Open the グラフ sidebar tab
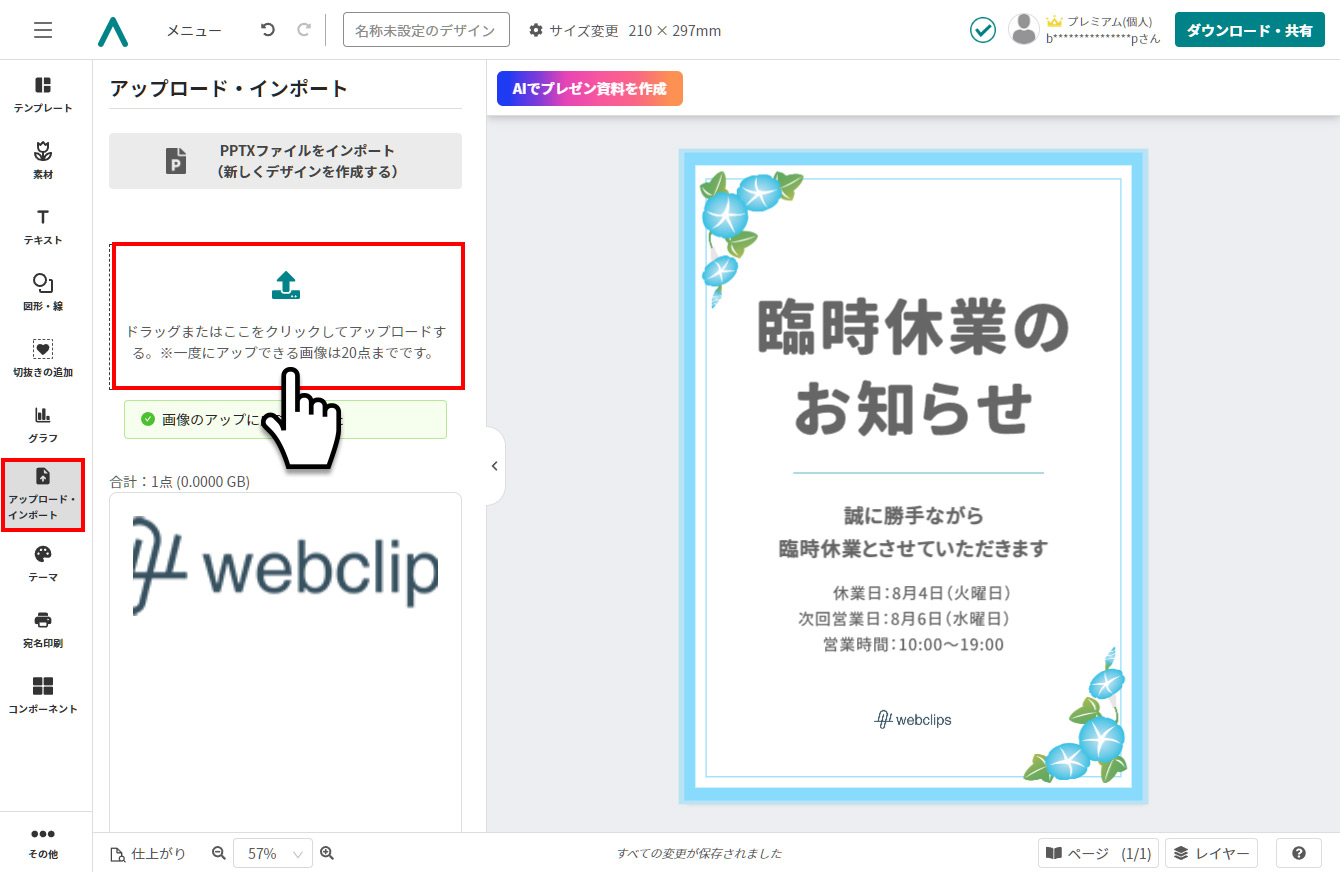1340x872 pixels. [43, 424]
